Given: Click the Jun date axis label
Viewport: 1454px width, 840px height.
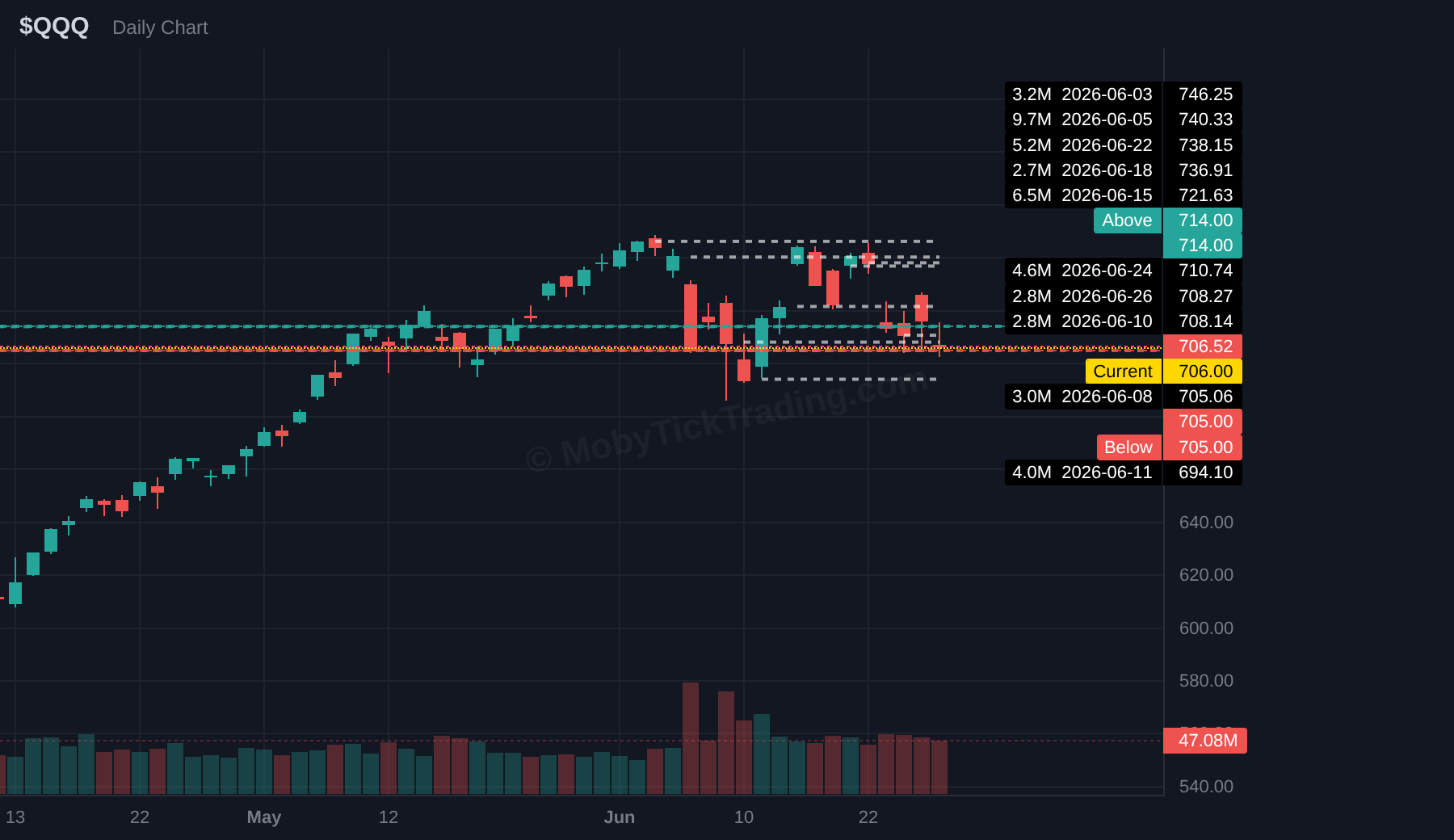Looking at the screenshot, I should click(620, 817).
